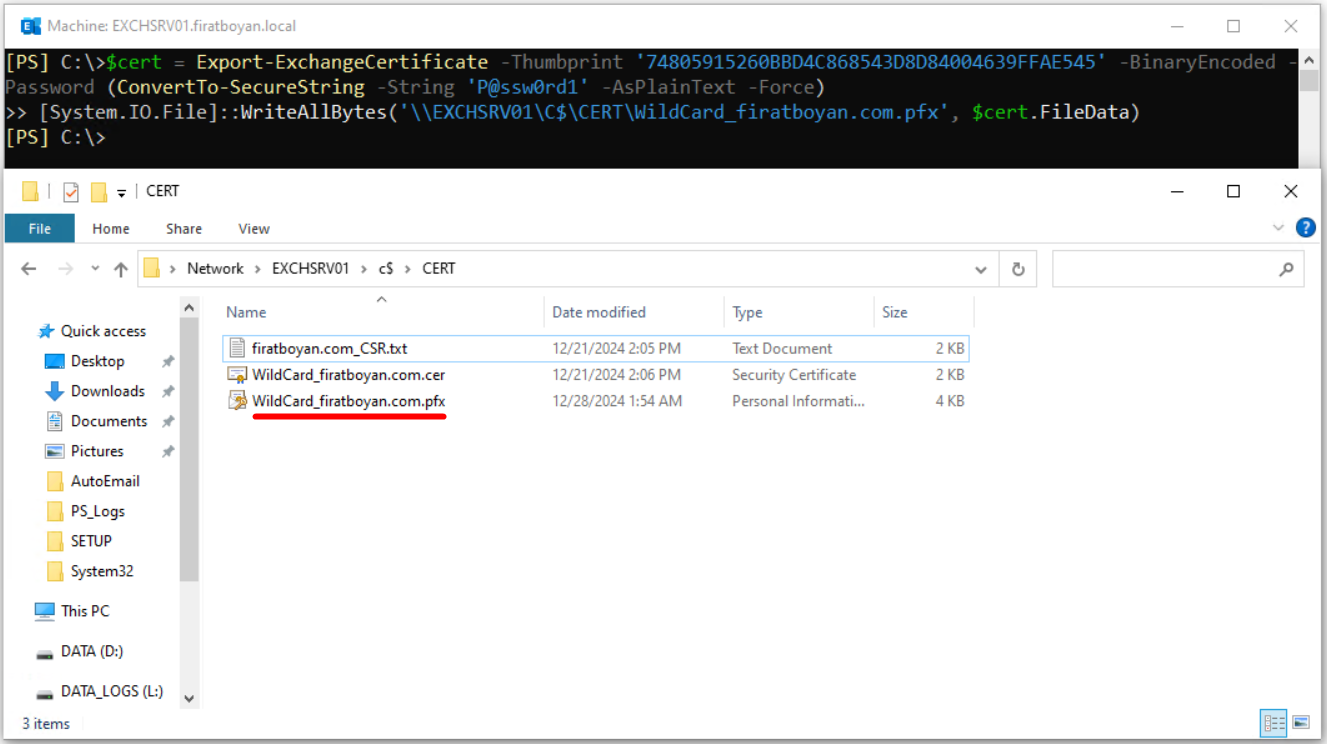Navigate to c$ in breadcrumb
The image size is (1327, 744).
(x=386, y=269)
